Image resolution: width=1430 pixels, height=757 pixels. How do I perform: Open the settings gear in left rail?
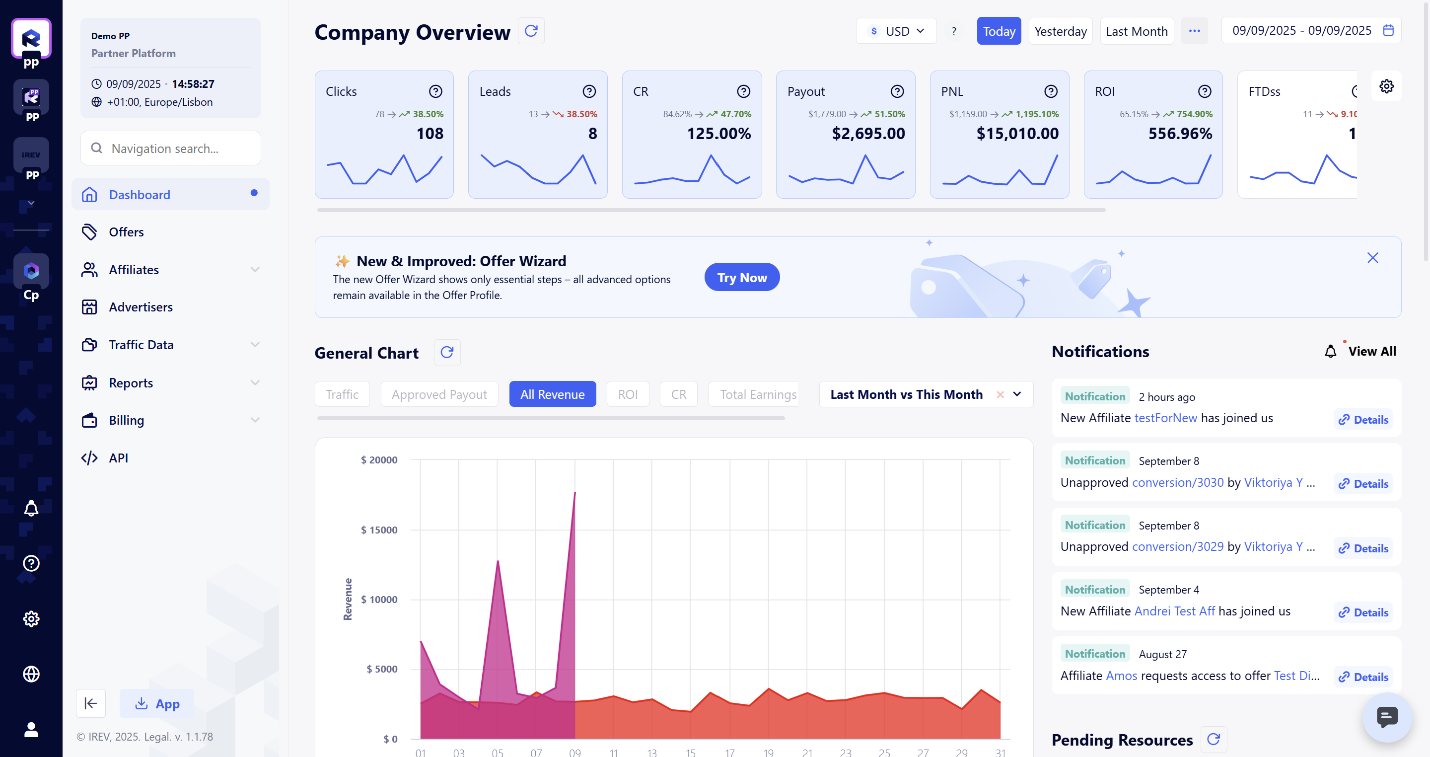pos(31,619)
